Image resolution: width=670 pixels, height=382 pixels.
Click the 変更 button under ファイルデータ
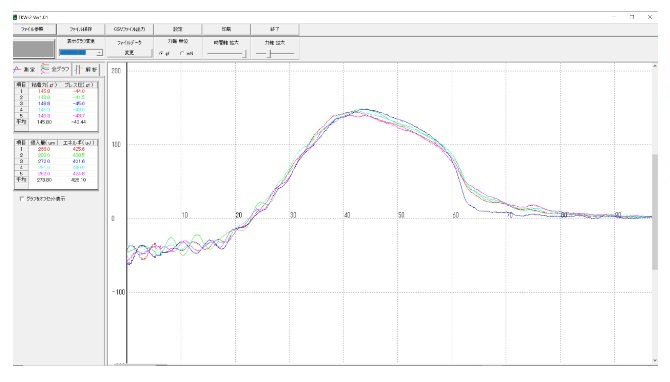click(129, 53)
